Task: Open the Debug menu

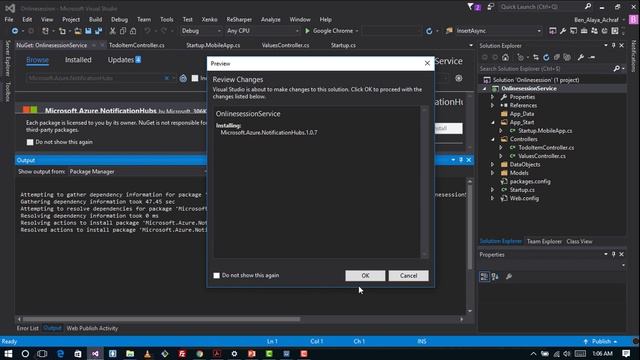Action: pos(119,19)
